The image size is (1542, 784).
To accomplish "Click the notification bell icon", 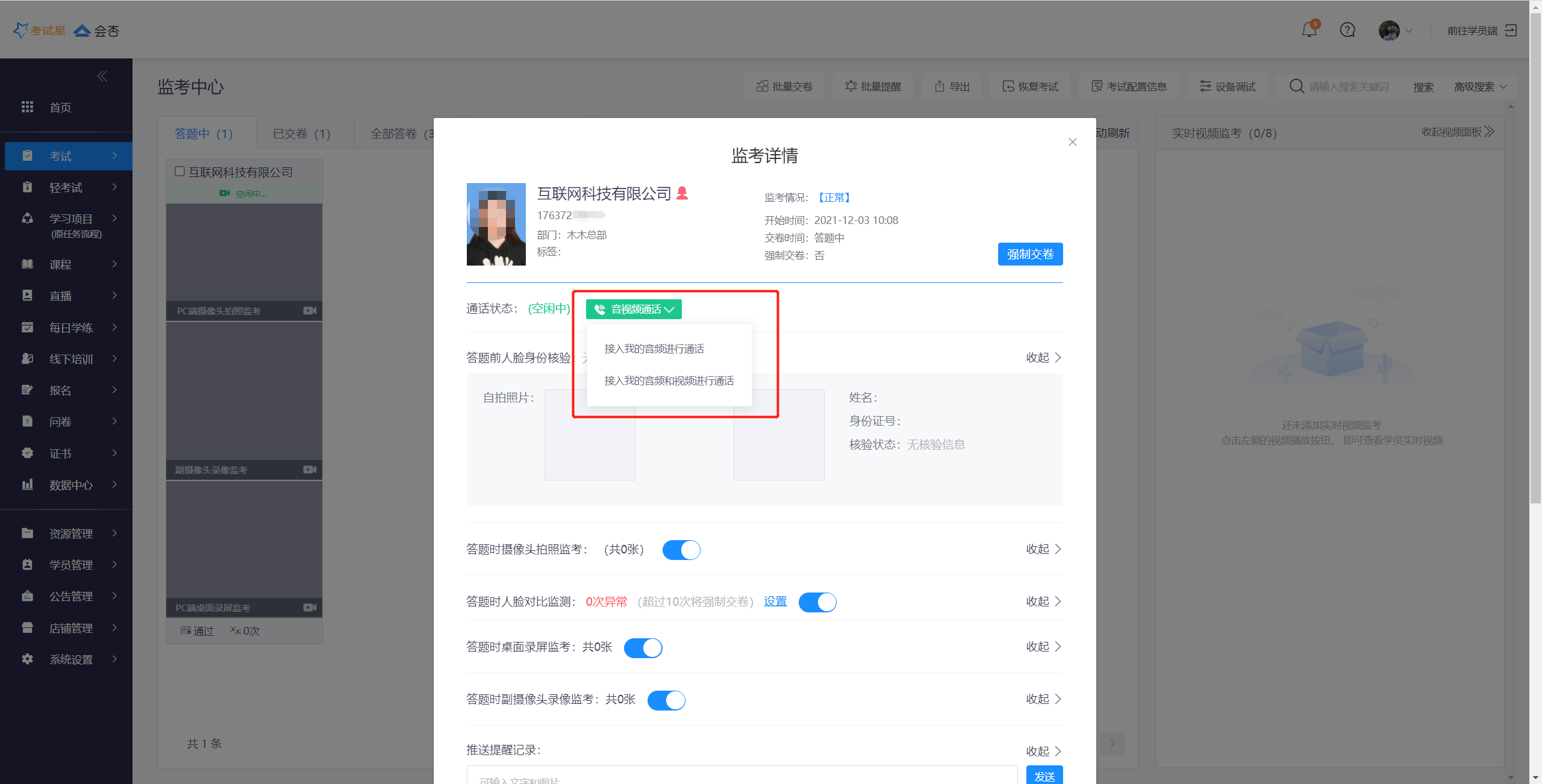I will tap(1309, 30).
